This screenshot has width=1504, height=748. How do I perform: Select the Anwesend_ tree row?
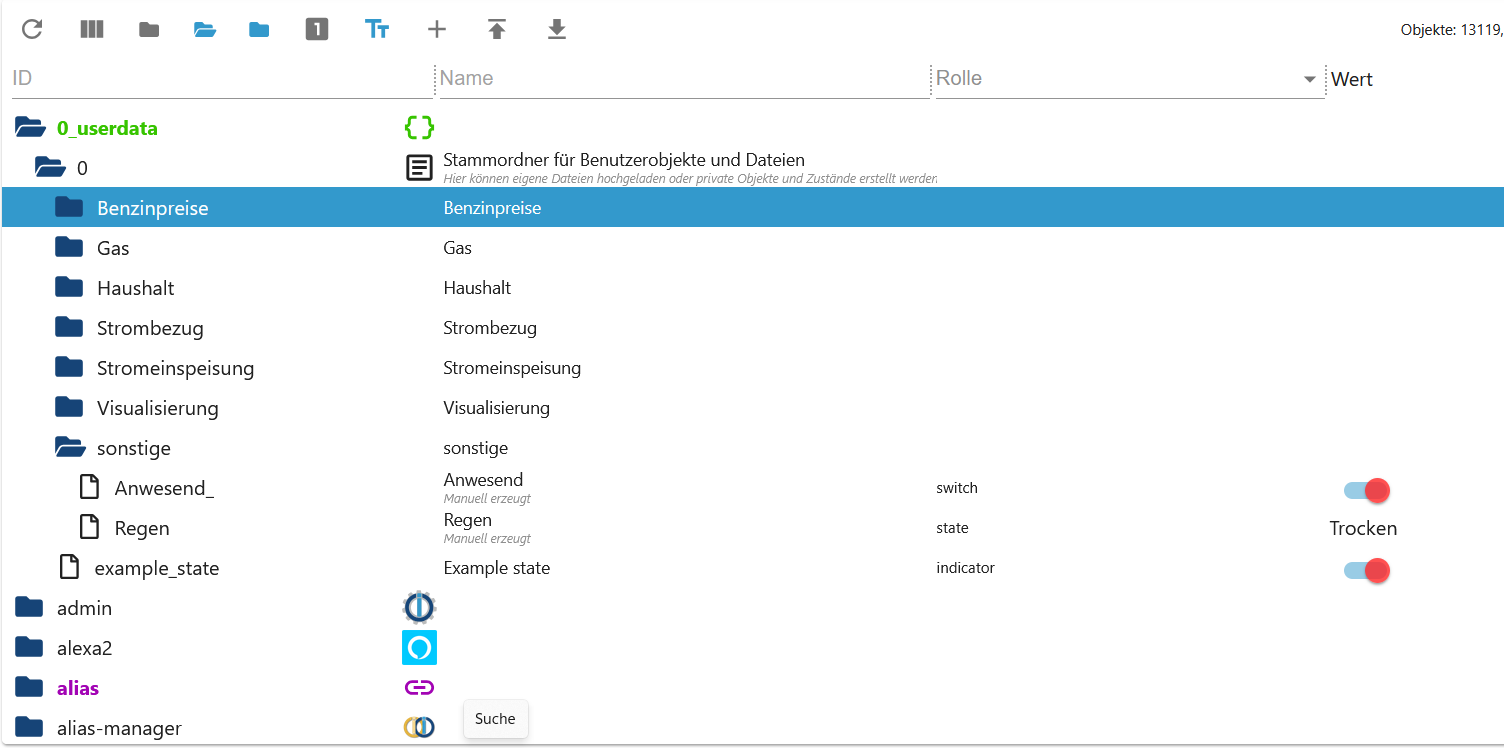tap(752, 488)
